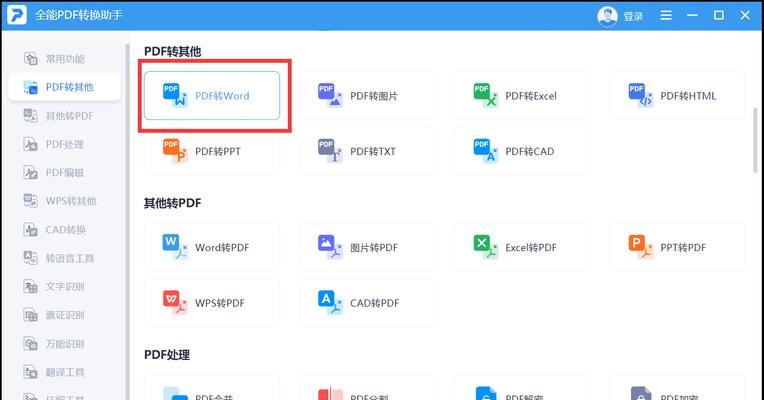
Task: Open the PDF转PPT conversion tool
Action: click(x=212, y=151)
